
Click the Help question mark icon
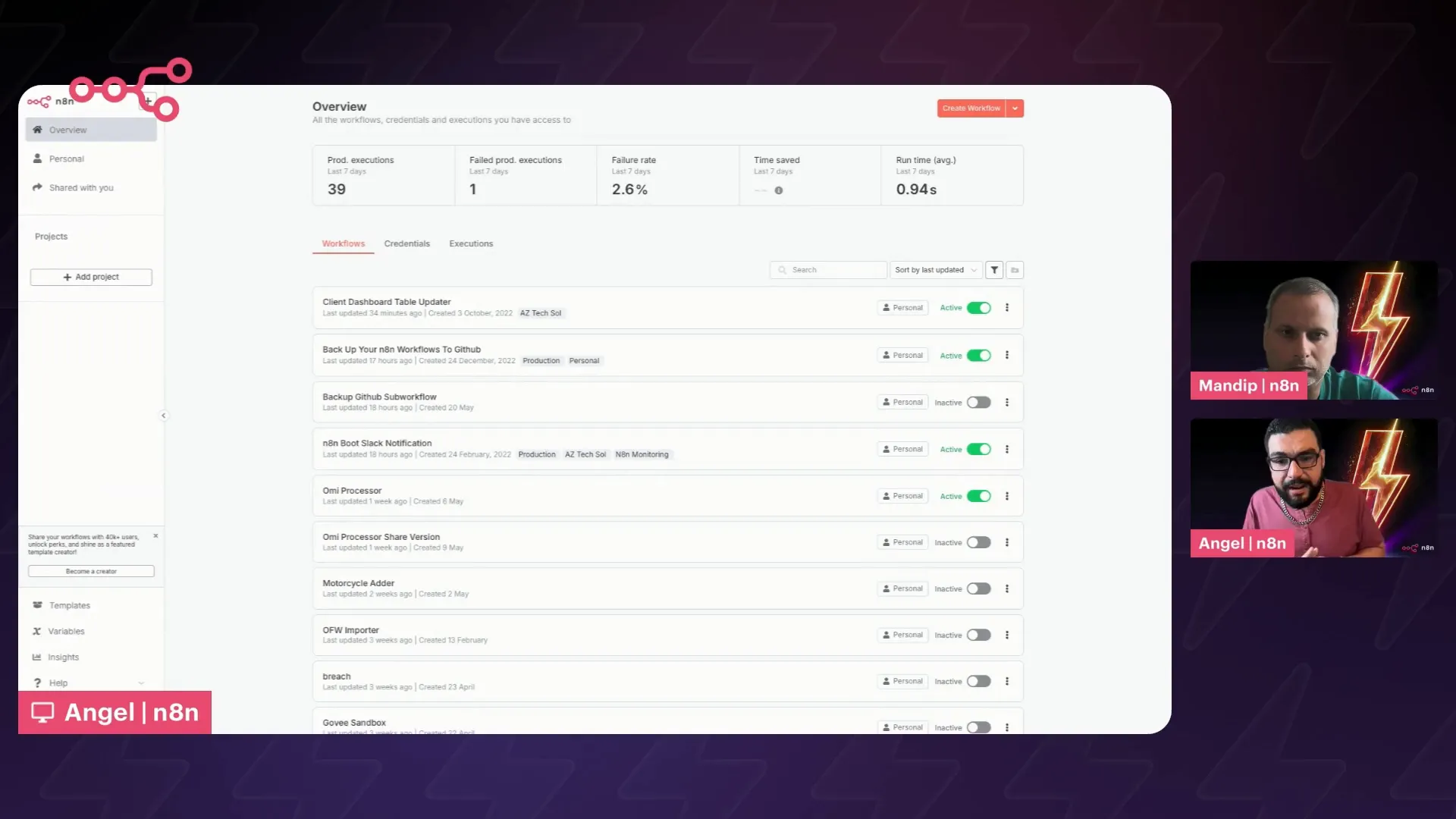point(37,683)
